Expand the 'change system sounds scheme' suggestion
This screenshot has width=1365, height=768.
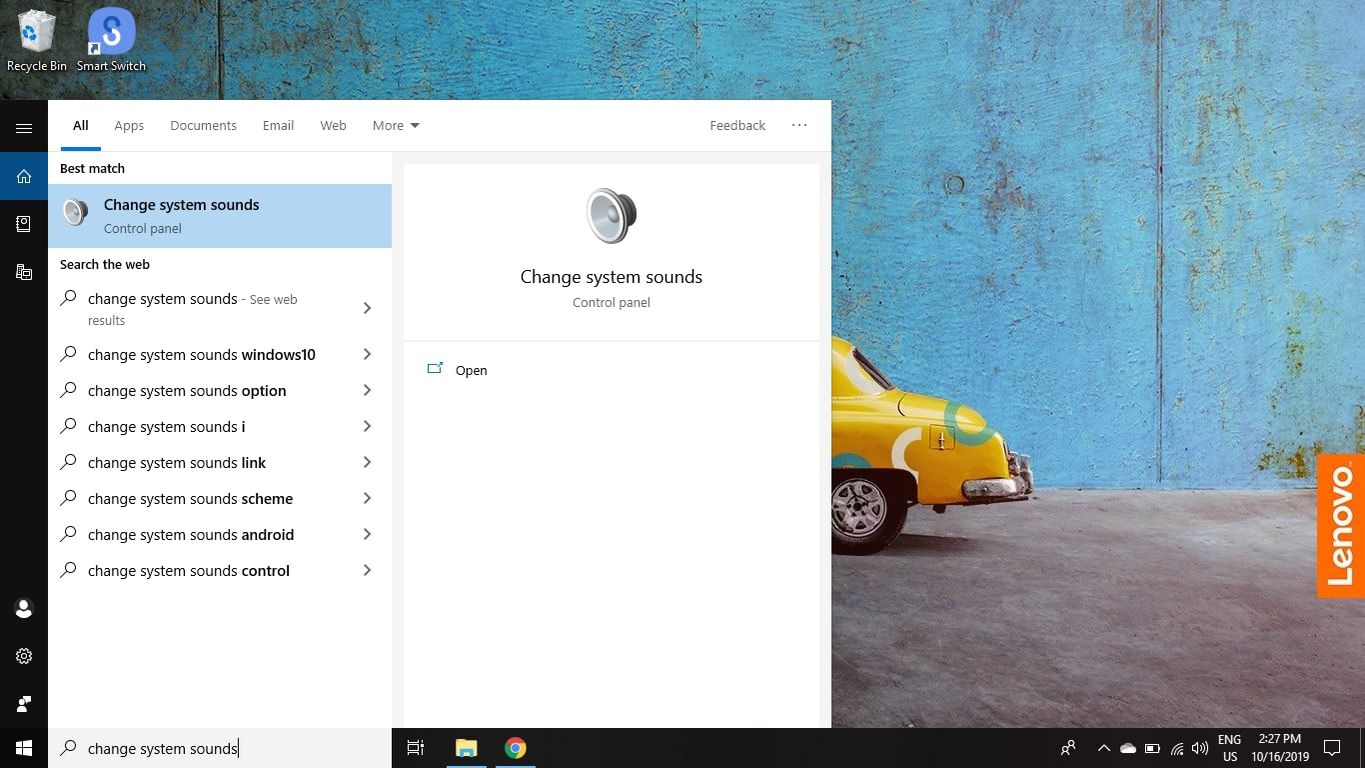click(x=367, y=498)
